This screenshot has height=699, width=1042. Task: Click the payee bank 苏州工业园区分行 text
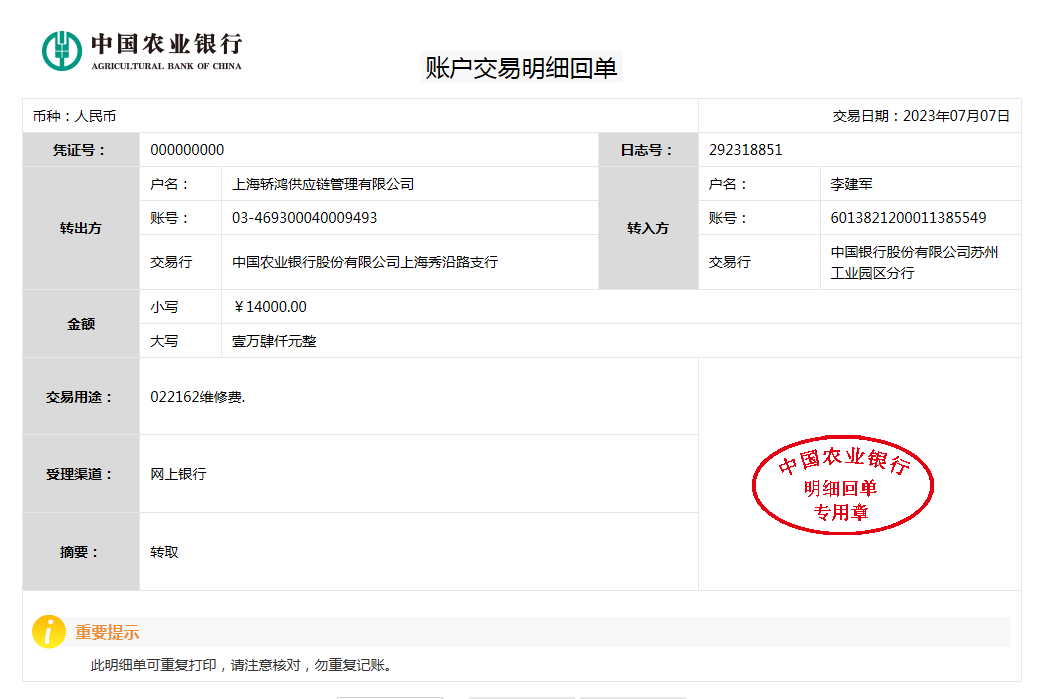(914, 262)
